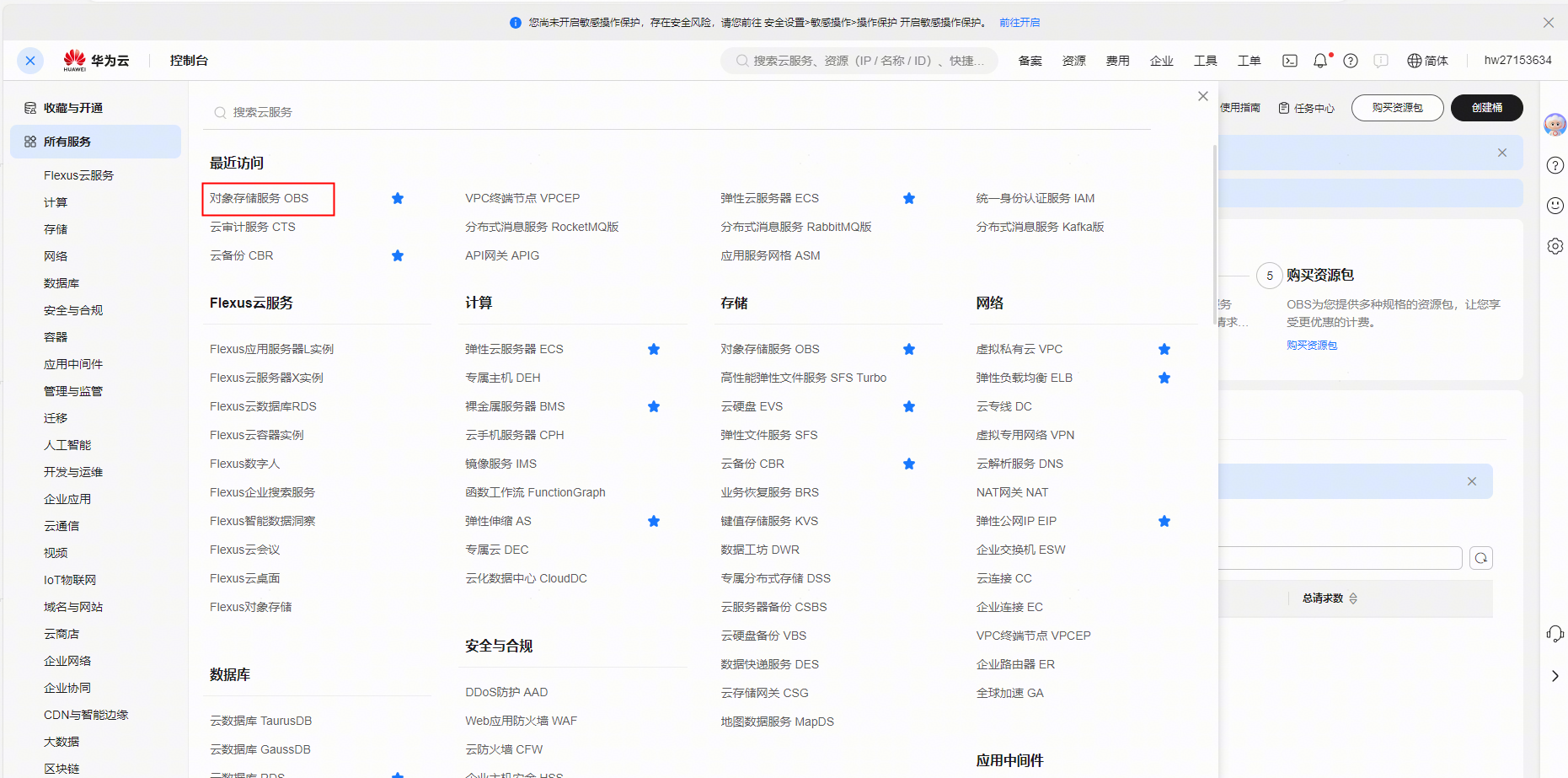
Task: Click the 创建桶 button
Action: (x=1487, y=108)
